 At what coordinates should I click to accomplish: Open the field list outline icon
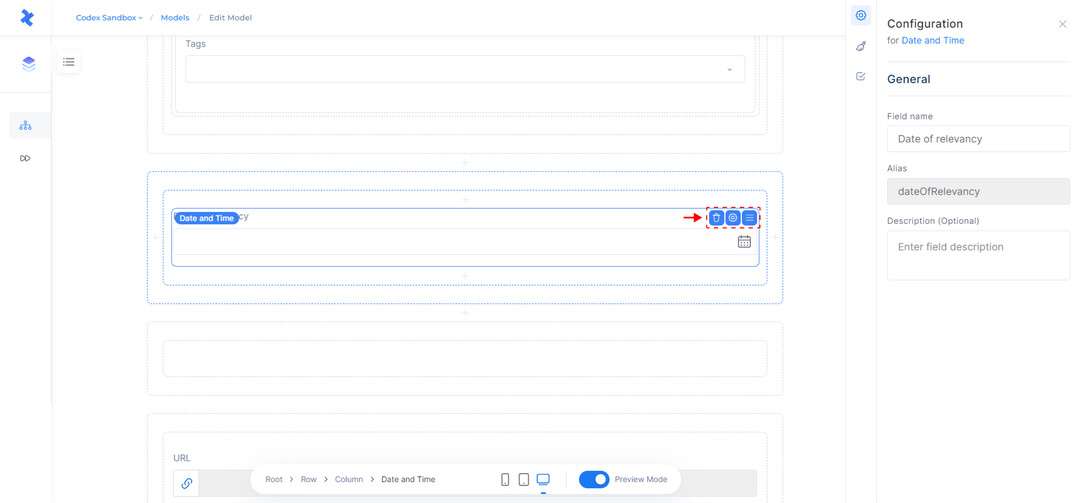pos(69,62)
